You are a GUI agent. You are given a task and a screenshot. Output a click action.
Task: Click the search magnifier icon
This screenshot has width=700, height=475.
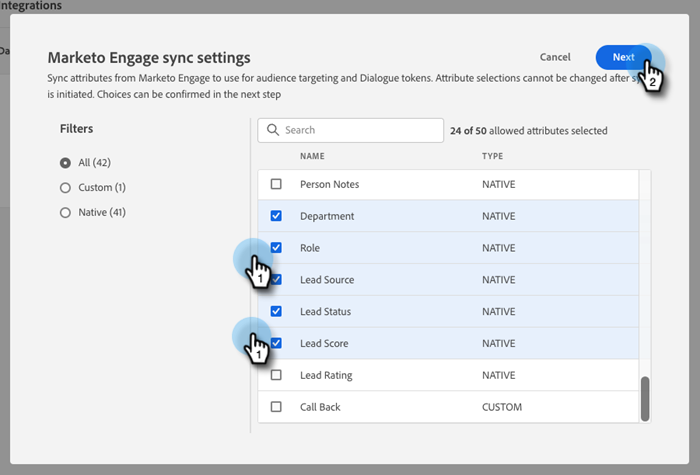click(x=271, y=130)
